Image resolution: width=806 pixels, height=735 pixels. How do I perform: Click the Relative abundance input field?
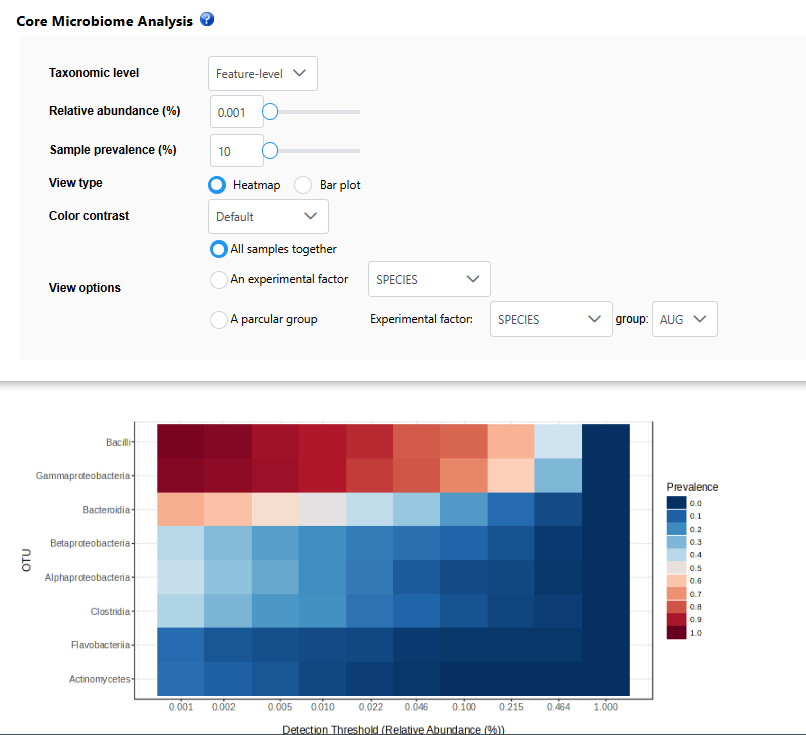[236, 112]
